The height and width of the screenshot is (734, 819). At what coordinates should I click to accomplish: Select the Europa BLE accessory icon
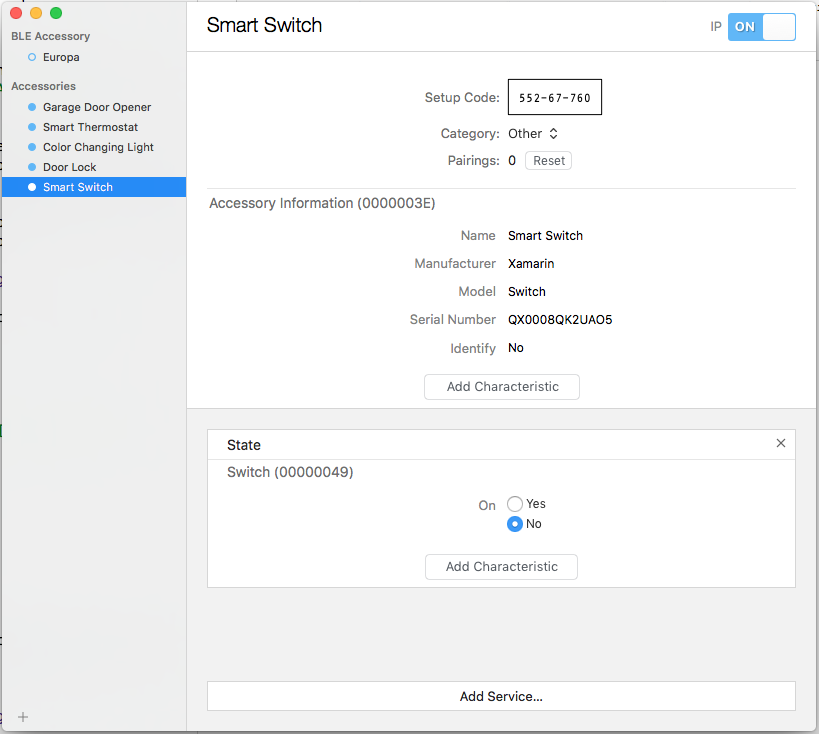pos(34,57)
